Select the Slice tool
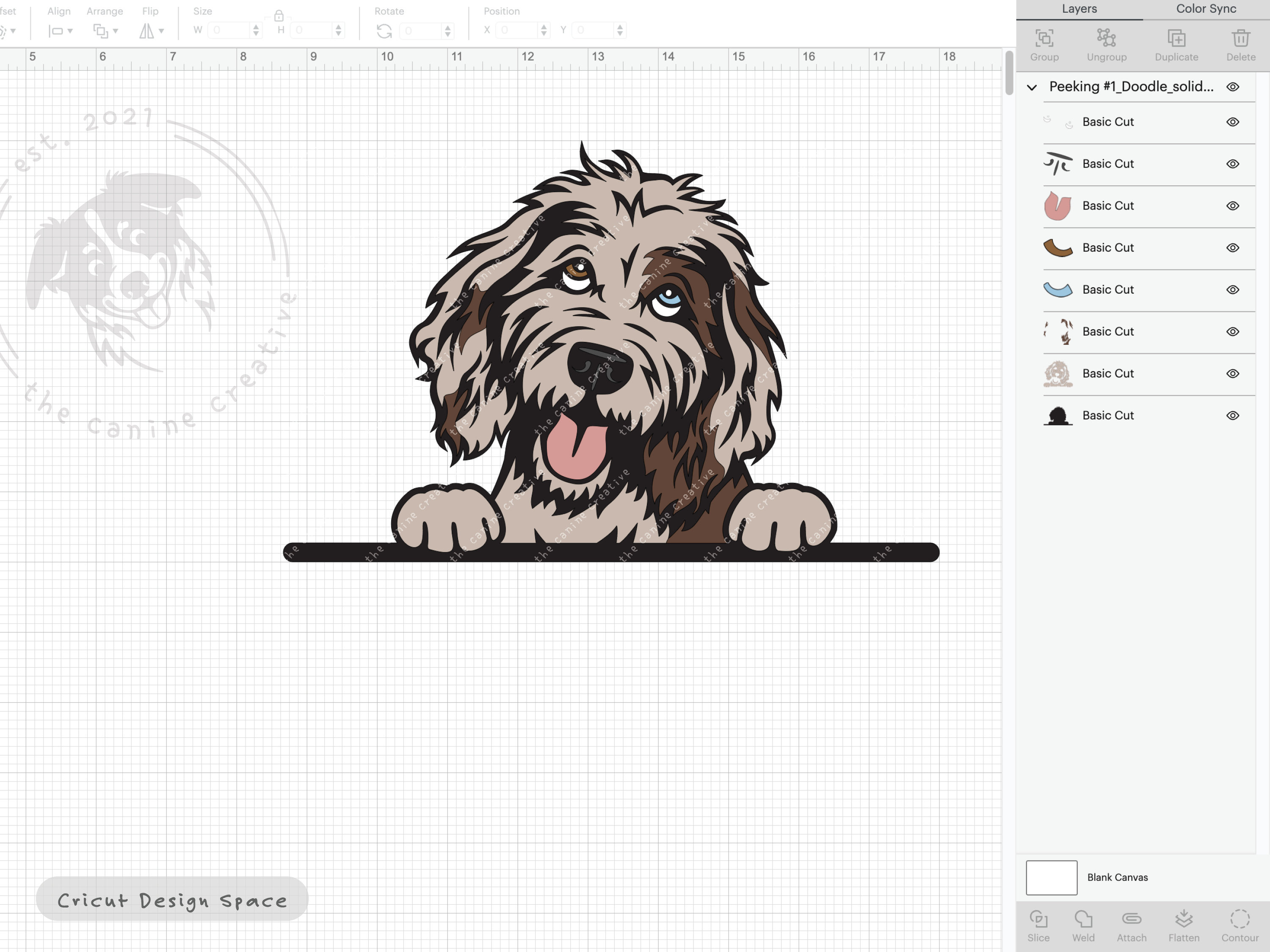This screenshot has width=1270, height=952. coord(1039,924)
